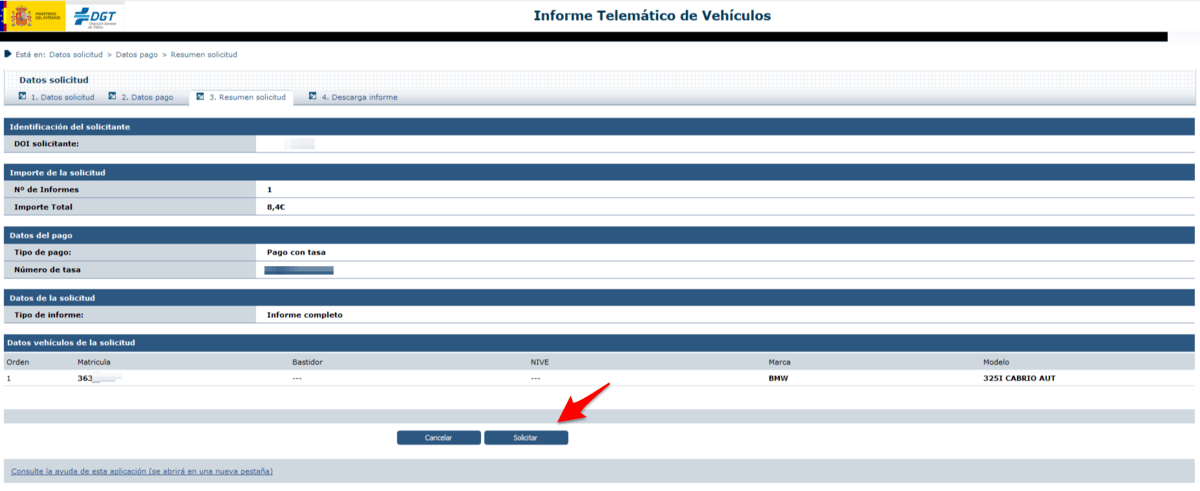
Task: Click the 'Informe completo' value
Action: coord(305,315)
